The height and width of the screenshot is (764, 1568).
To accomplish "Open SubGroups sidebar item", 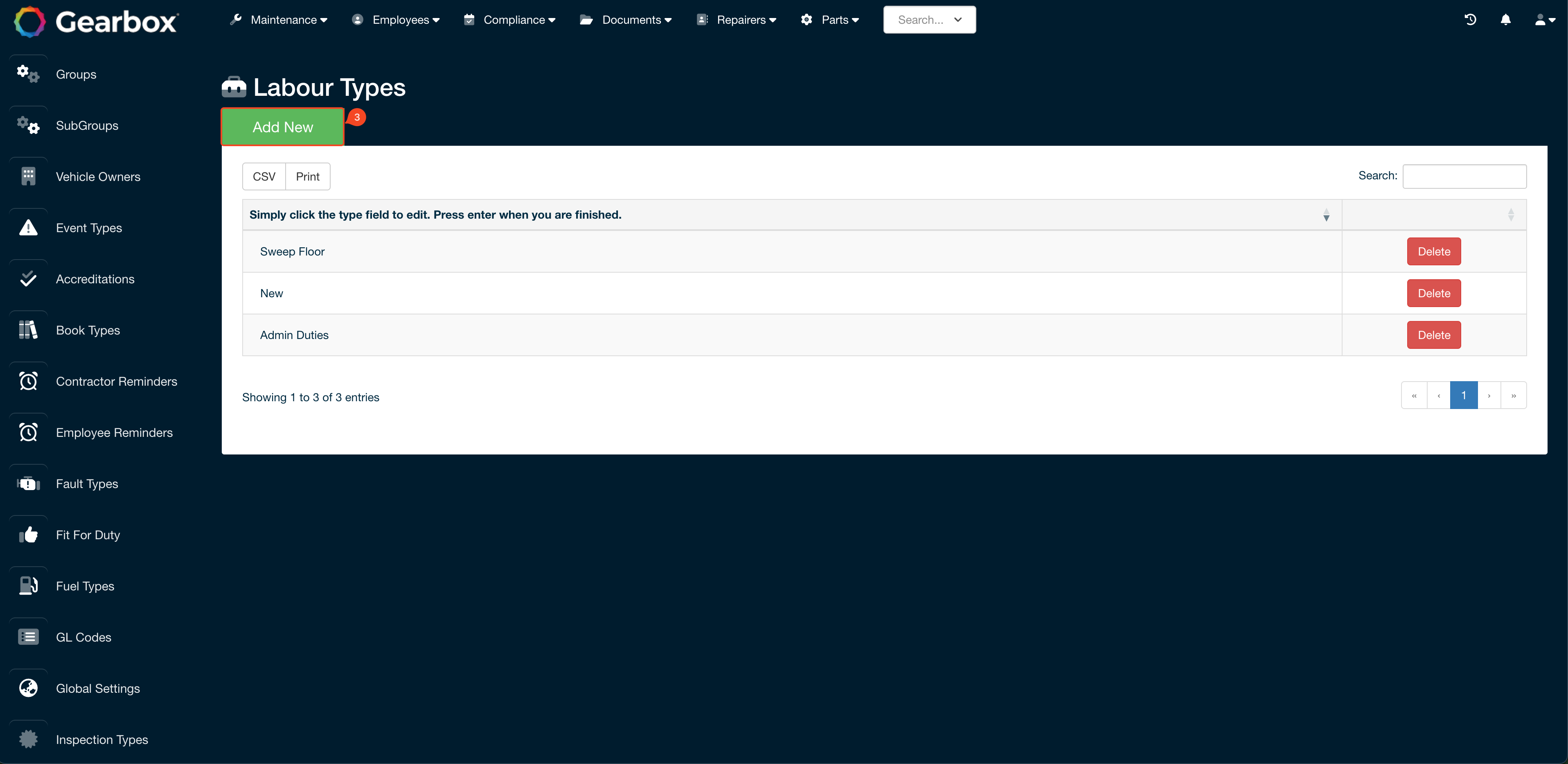I will click(87, 125).
